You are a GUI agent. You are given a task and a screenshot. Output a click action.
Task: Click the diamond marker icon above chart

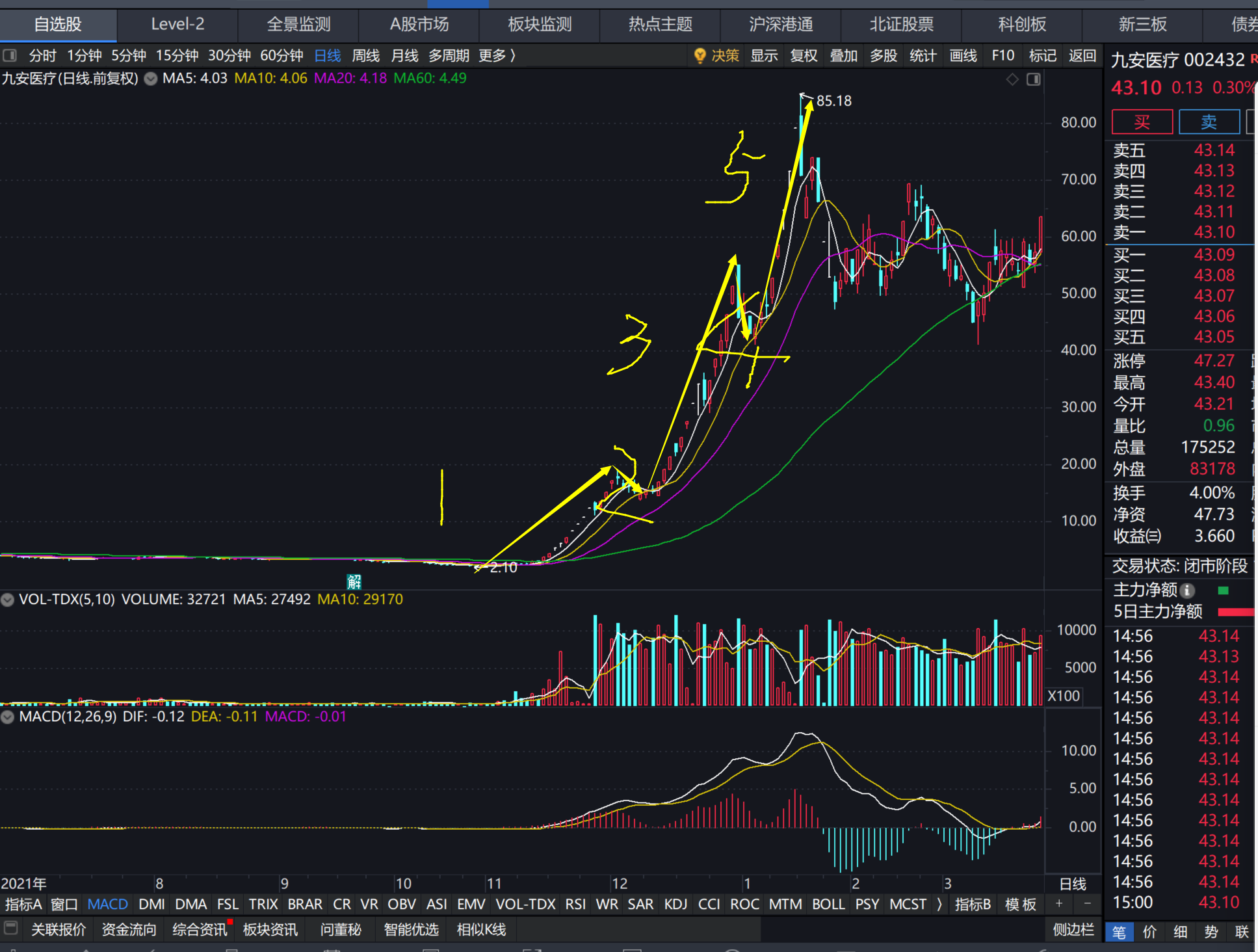[x=1012, y=79]
